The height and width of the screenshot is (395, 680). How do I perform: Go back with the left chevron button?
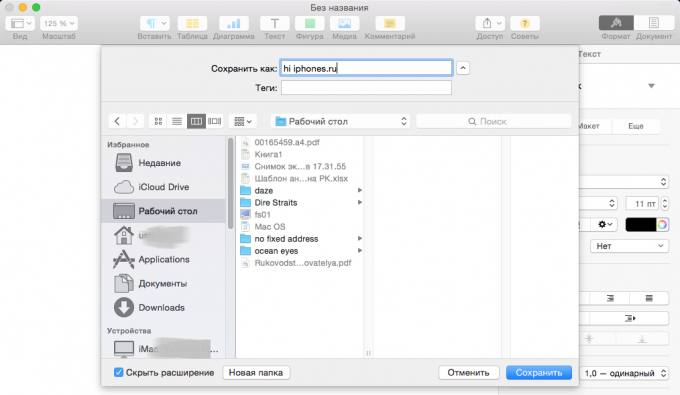tap(117, 121)
